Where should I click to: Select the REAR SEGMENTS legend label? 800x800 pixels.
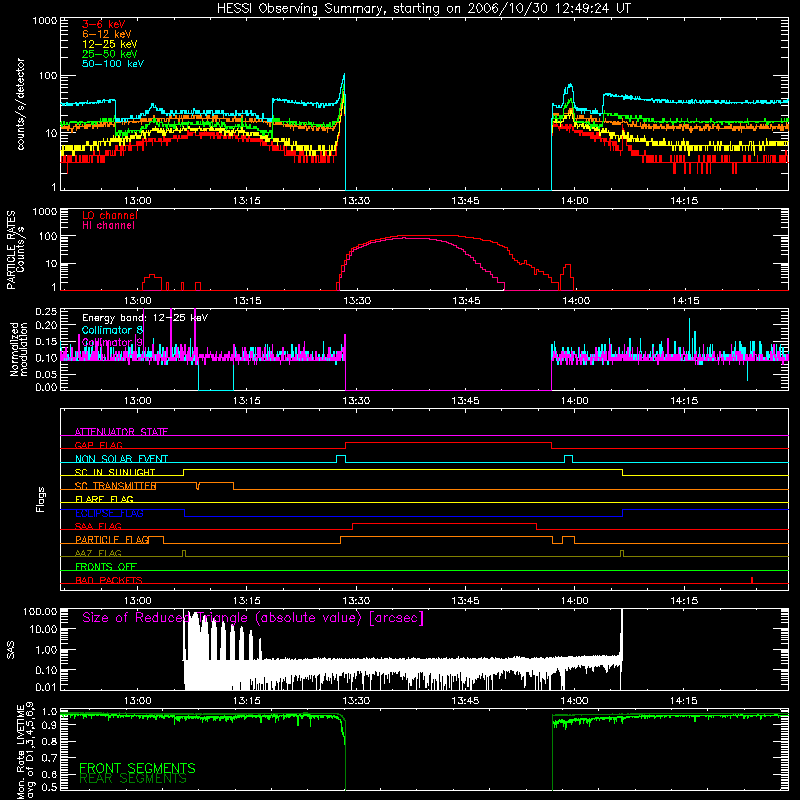tap(133, 779)
